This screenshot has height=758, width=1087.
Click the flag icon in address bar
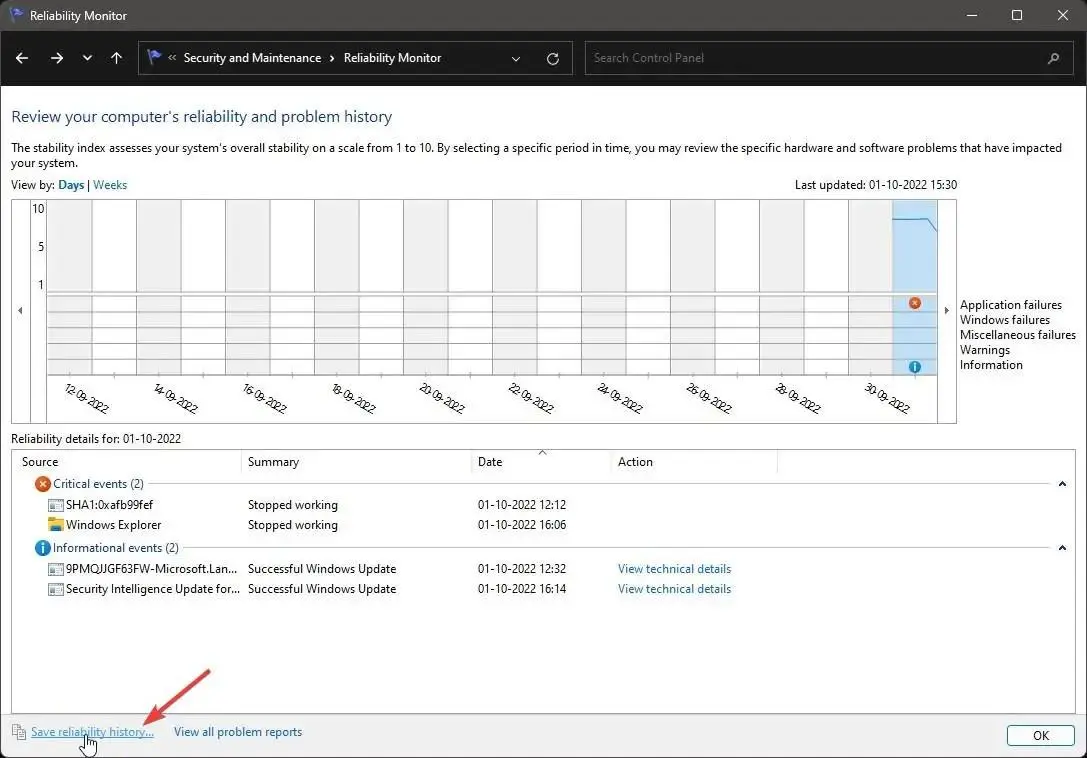point(154,58)
